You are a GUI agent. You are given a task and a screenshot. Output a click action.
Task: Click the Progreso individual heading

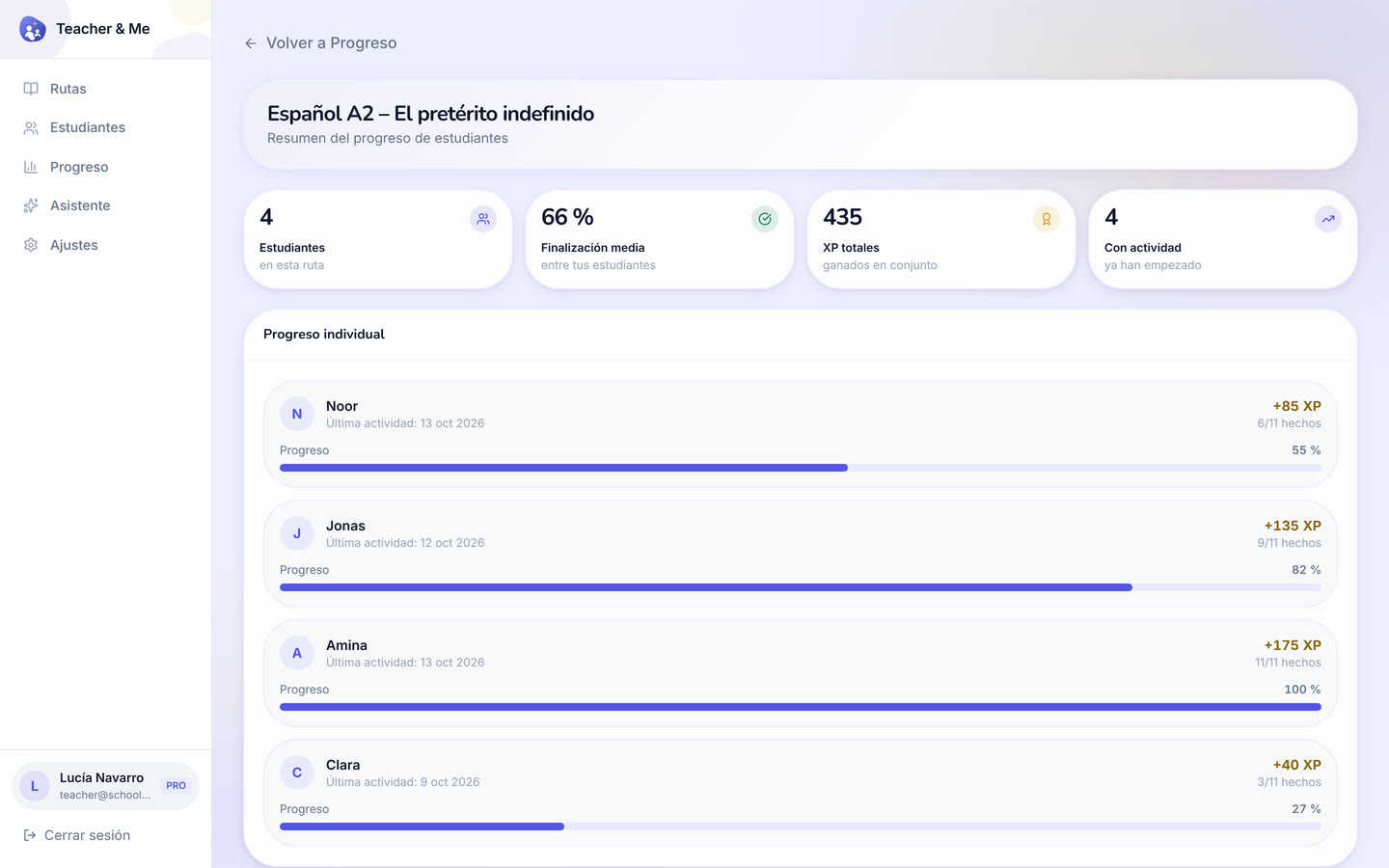click(x=324, y=334)
